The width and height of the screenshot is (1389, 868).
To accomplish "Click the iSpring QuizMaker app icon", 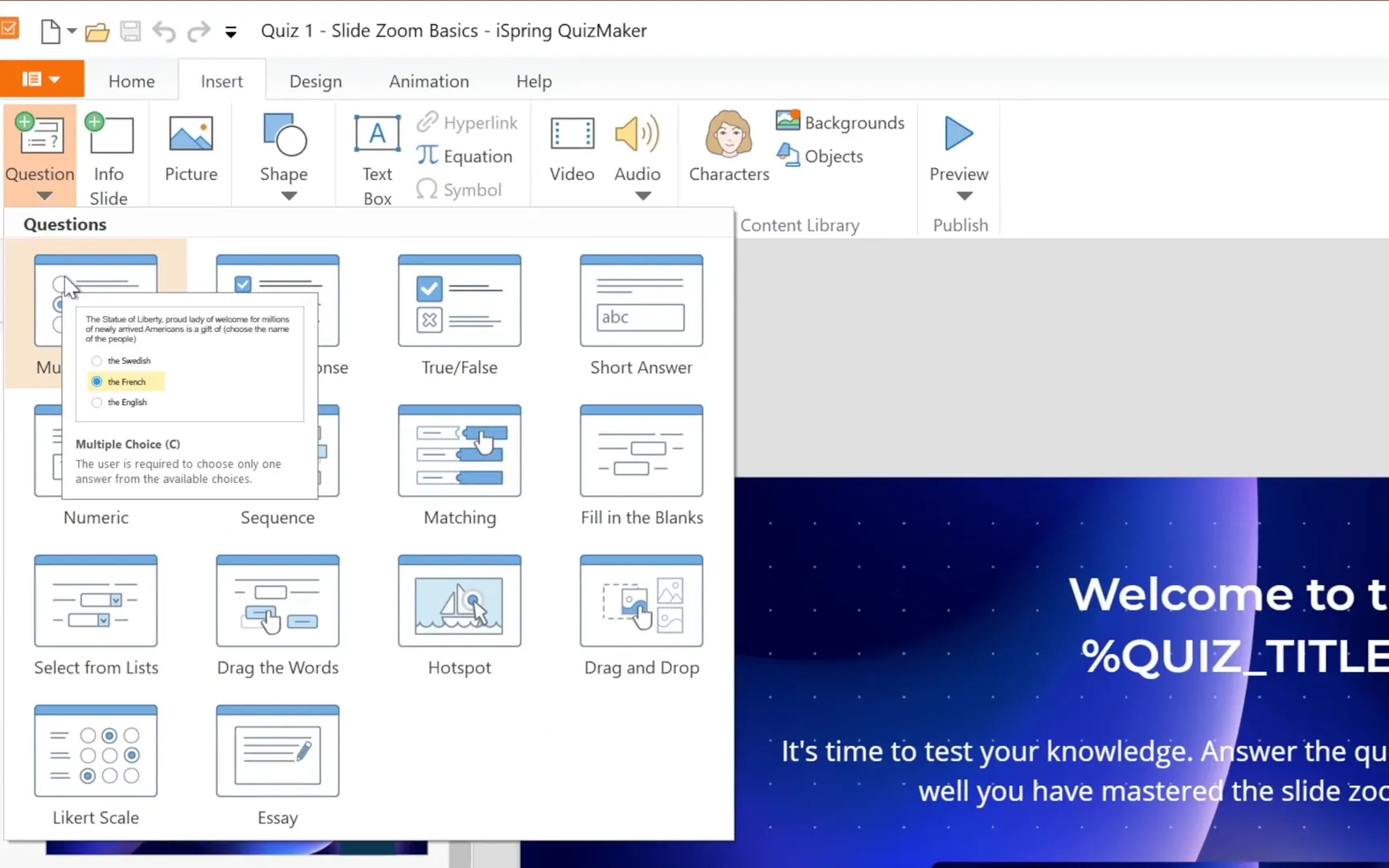I will pyautogui.click(x=9, y=30).
